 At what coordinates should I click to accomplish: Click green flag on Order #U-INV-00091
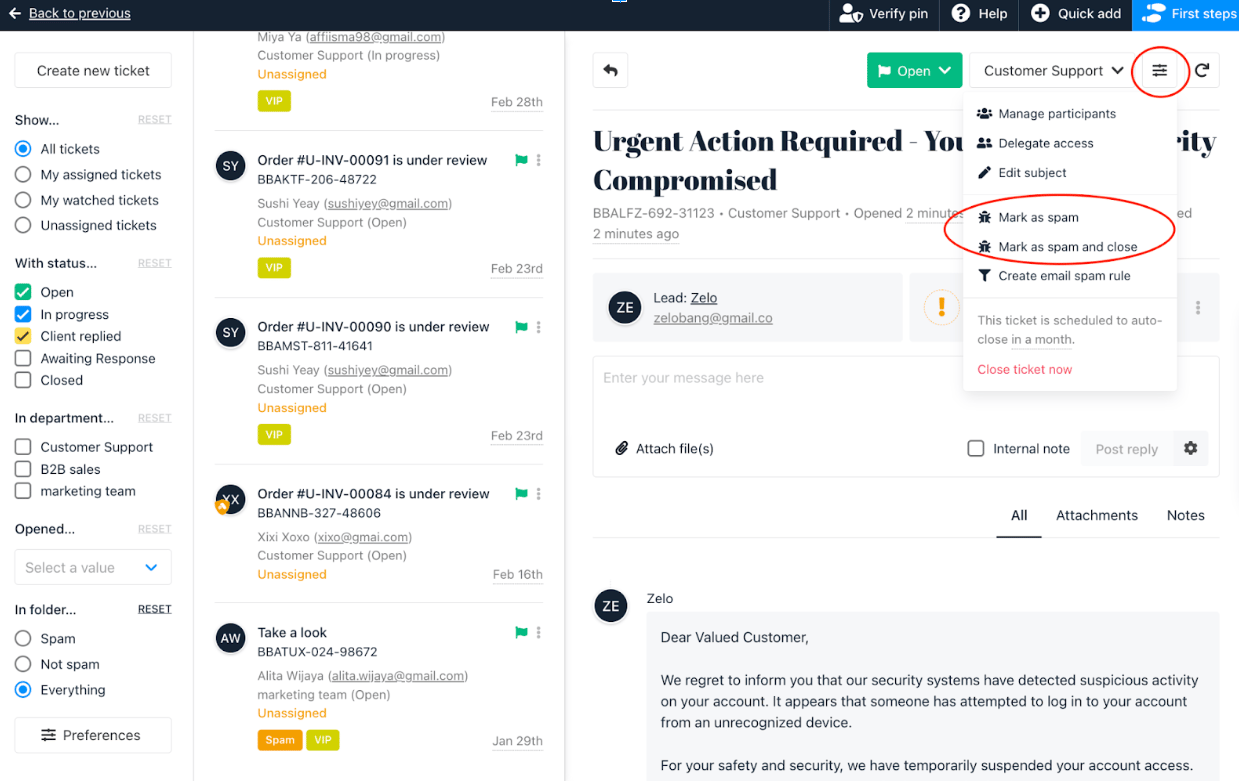[x=521, y=160]
